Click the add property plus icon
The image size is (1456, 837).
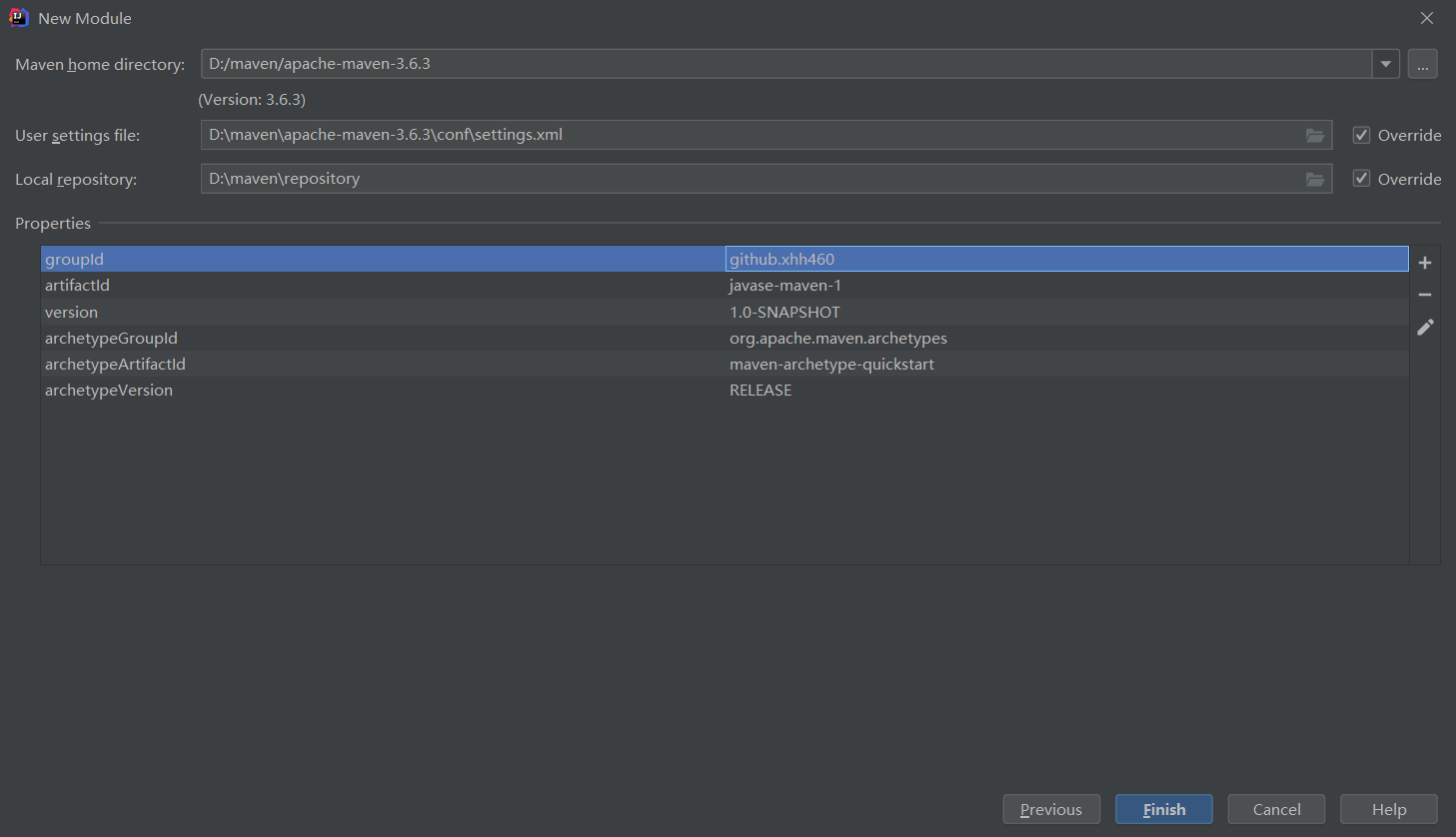coord(1425,263)
